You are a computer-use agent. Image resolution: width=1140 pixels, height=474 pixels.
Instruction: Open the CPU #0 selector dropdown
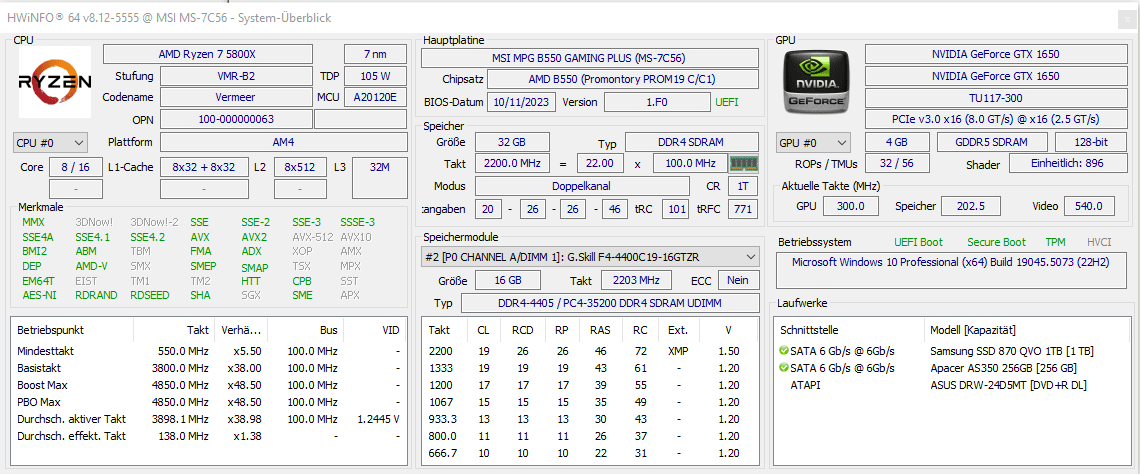[50, 142]
